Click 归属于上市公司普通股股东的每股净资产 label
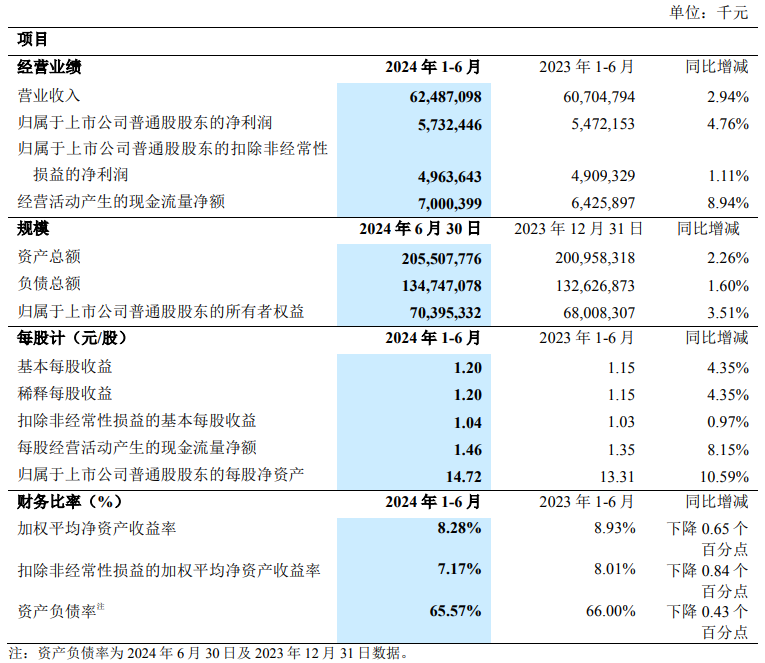The height and width of the screenshot is (663, 765). [x=161, y=475]
